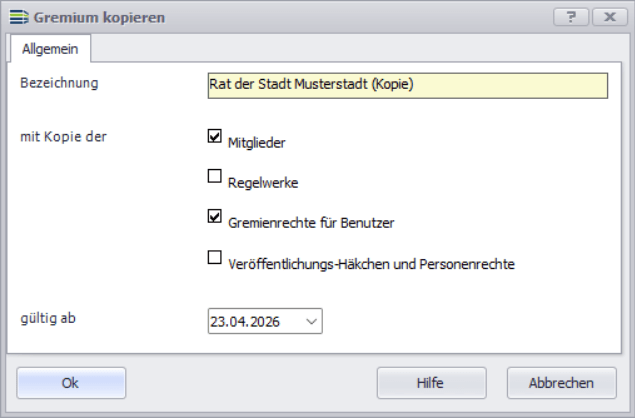Click the gültig ab label

click(48, 318)
